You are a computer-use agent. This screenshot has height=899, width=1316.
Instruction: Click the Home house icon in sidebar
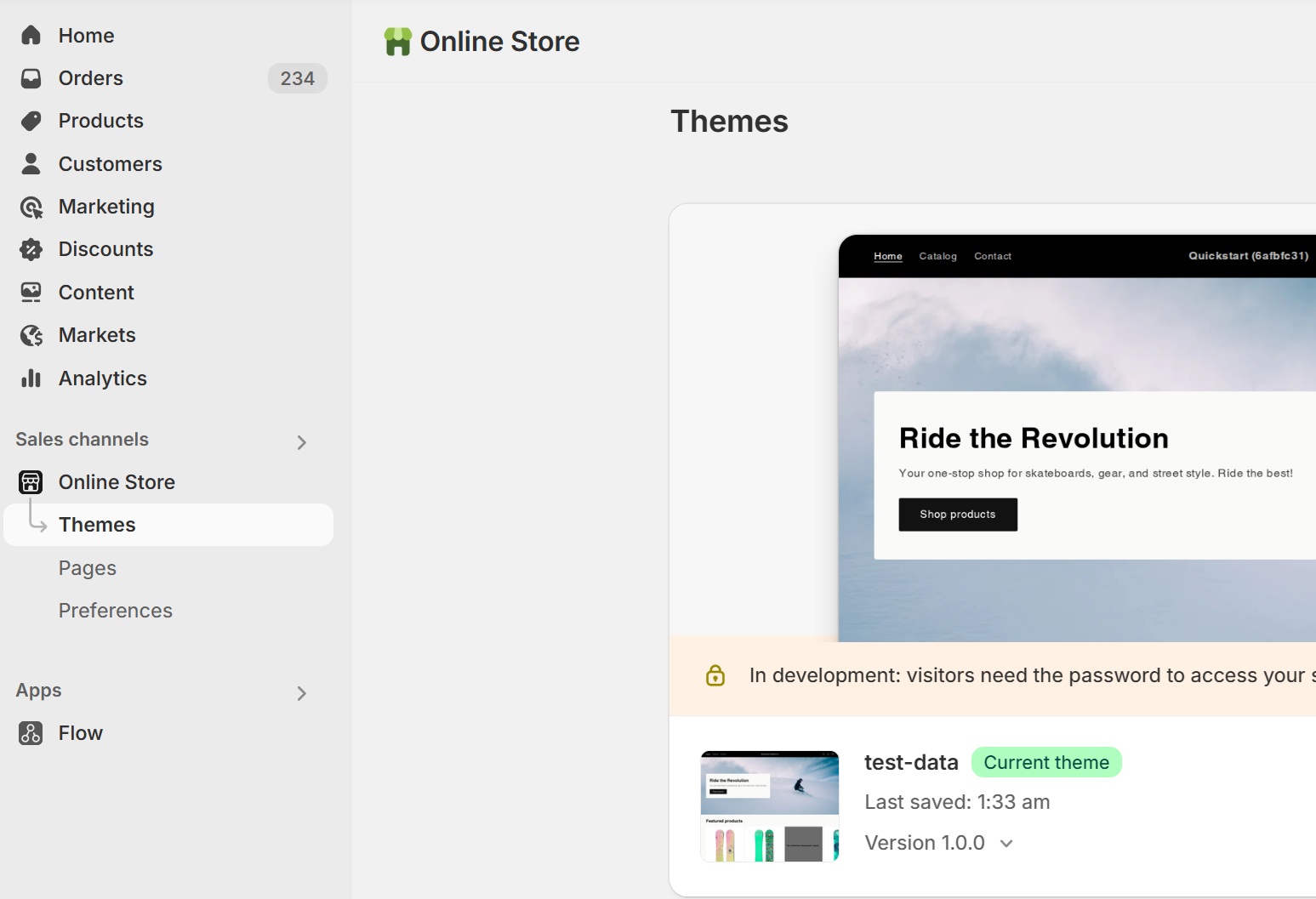click(31, 36)
